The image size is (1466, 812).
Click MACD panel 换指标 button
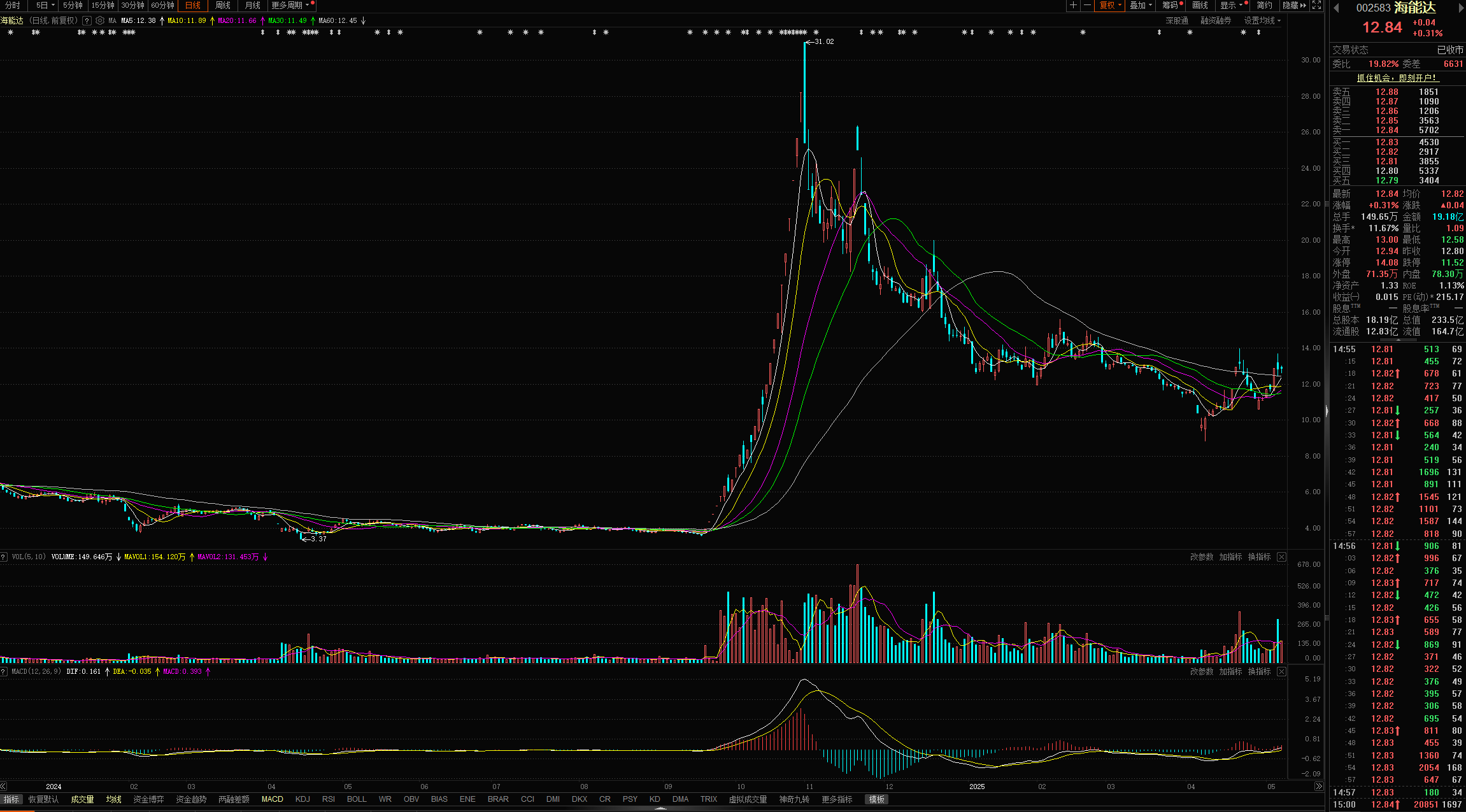tap(1259, 671)
